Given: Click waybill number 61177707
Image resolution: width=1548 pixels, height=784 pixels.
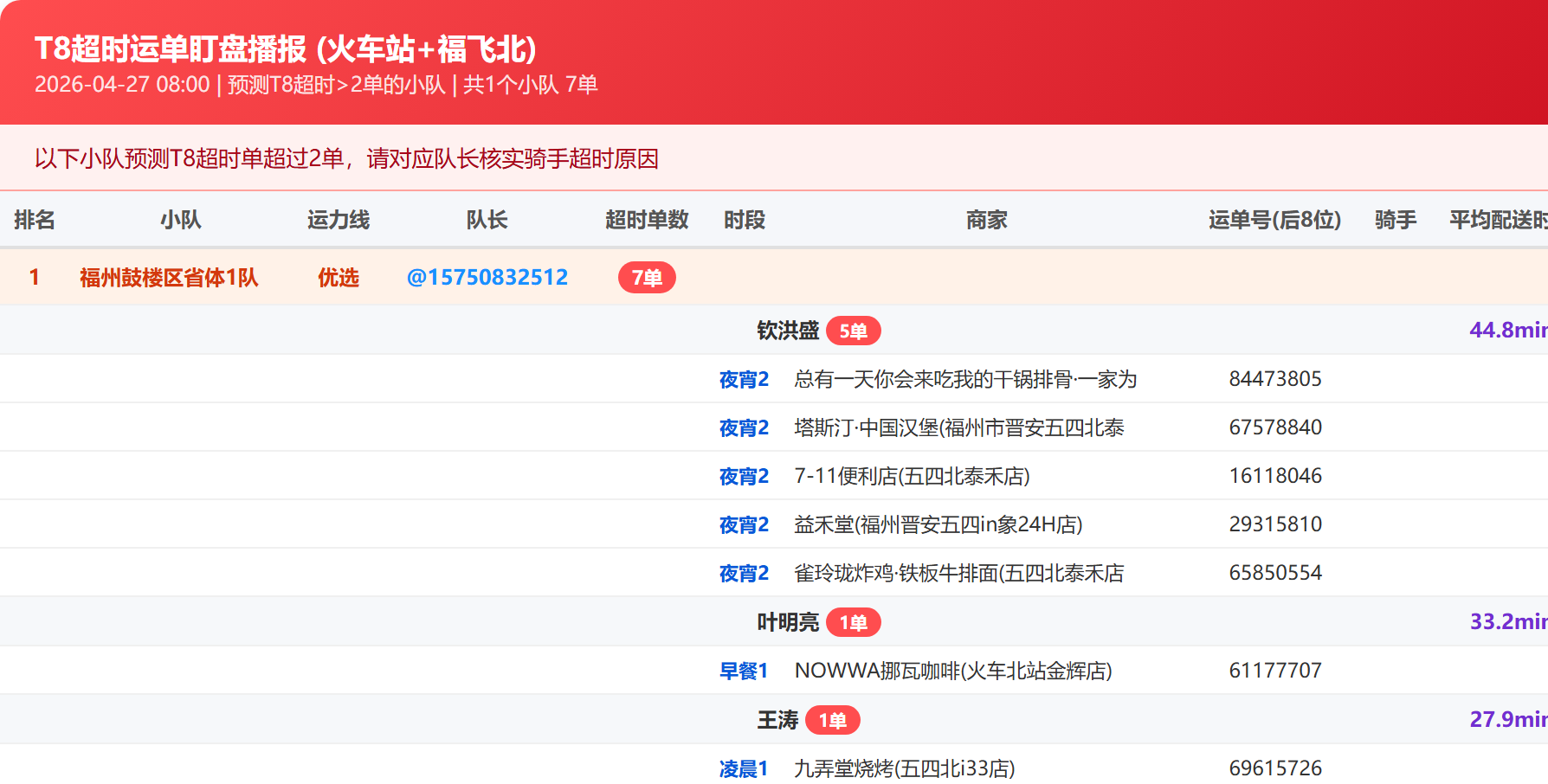Looking at the screenshot, I should [1275, 671].
